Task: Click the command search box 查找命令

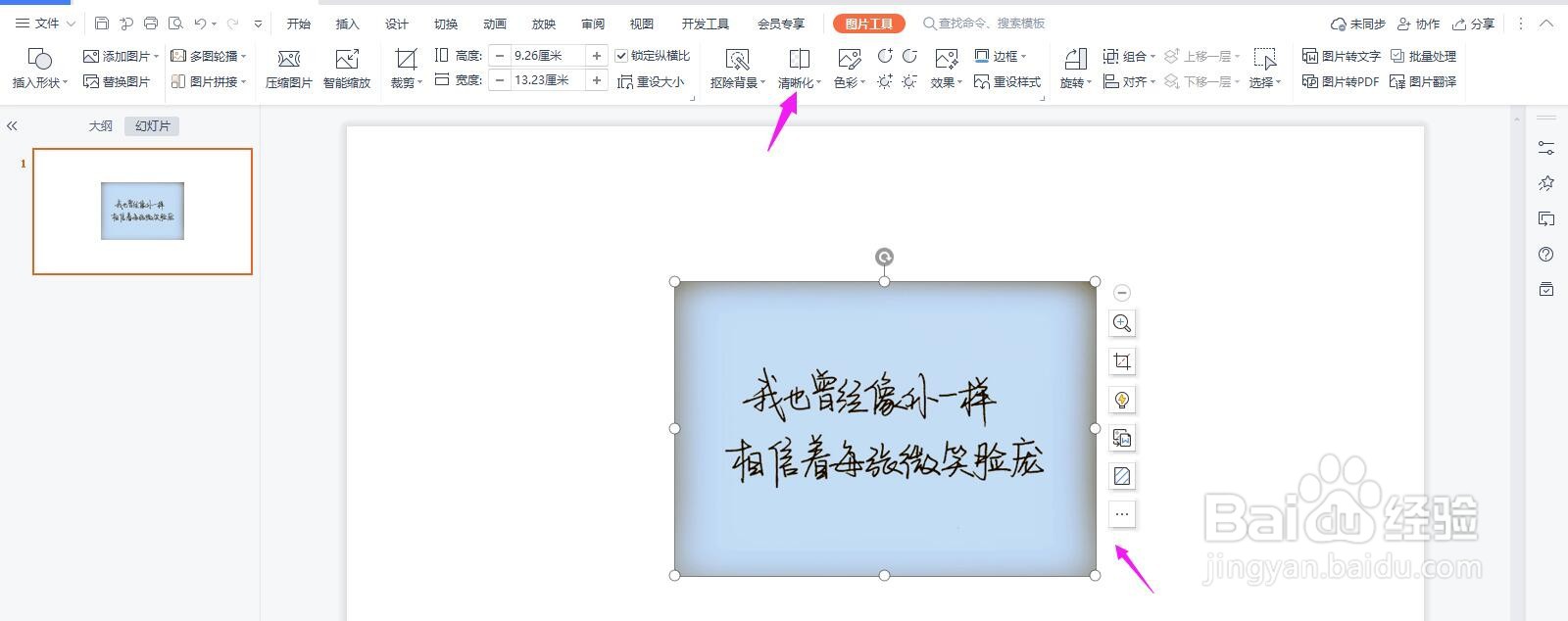Action: (x=983, y=23)
